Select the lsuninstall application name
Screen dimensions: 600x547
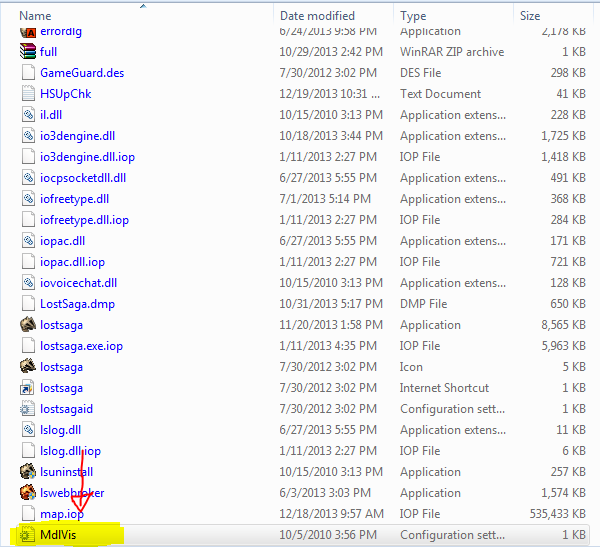click(x=66, y=472)
